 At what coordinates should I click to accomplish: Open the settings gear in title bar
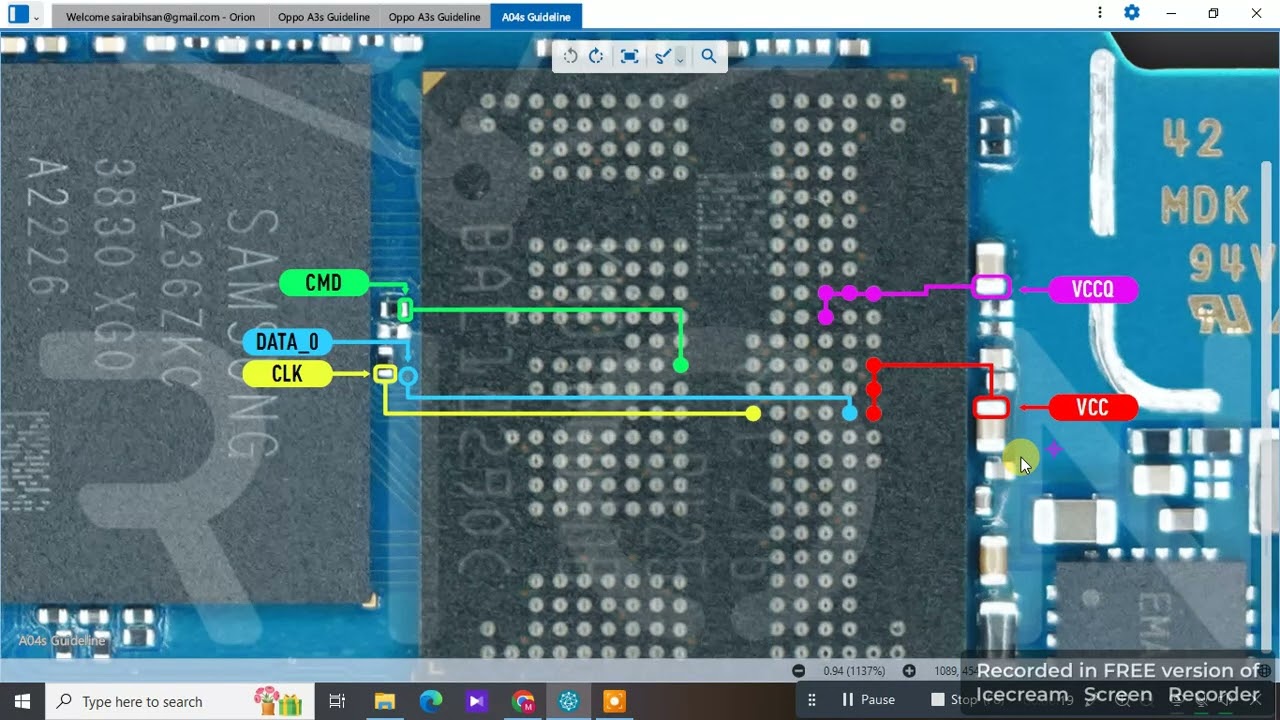coord(1132,13)
